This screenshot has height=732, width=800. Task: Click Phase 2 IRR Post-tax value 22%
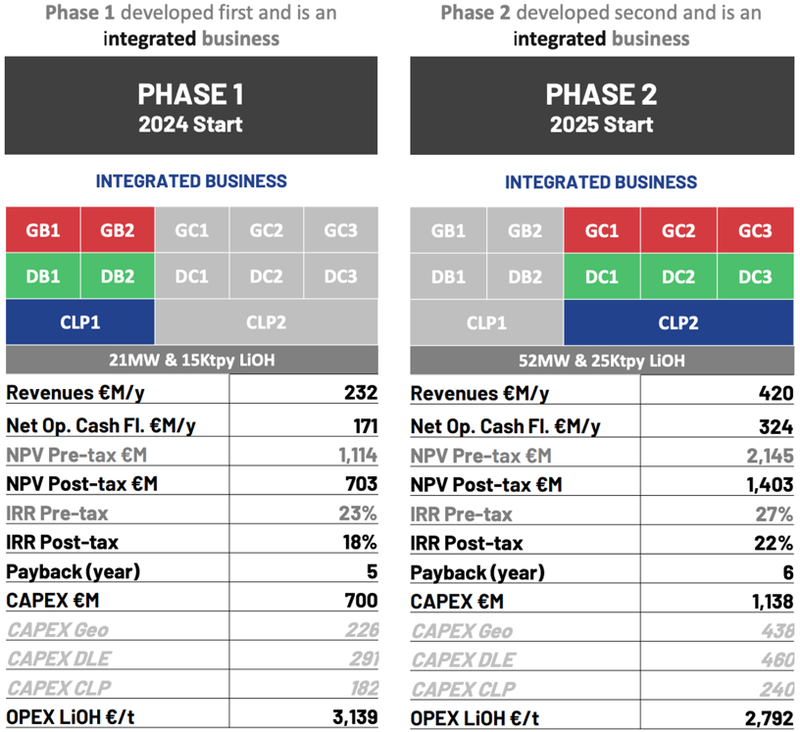tap(774, 543)
